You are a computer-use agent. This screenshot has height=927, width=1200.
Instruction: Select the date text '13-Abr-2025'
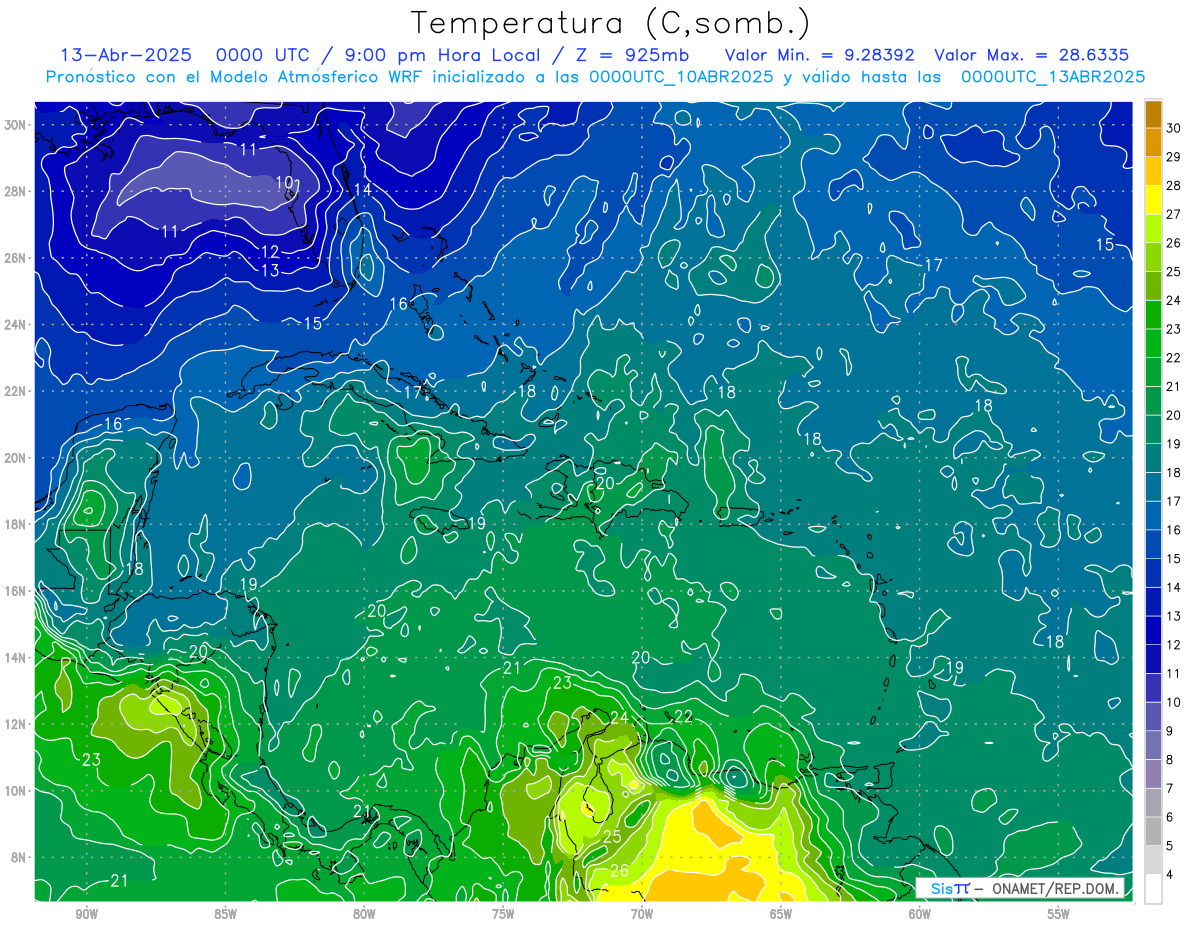coord(126,55)
